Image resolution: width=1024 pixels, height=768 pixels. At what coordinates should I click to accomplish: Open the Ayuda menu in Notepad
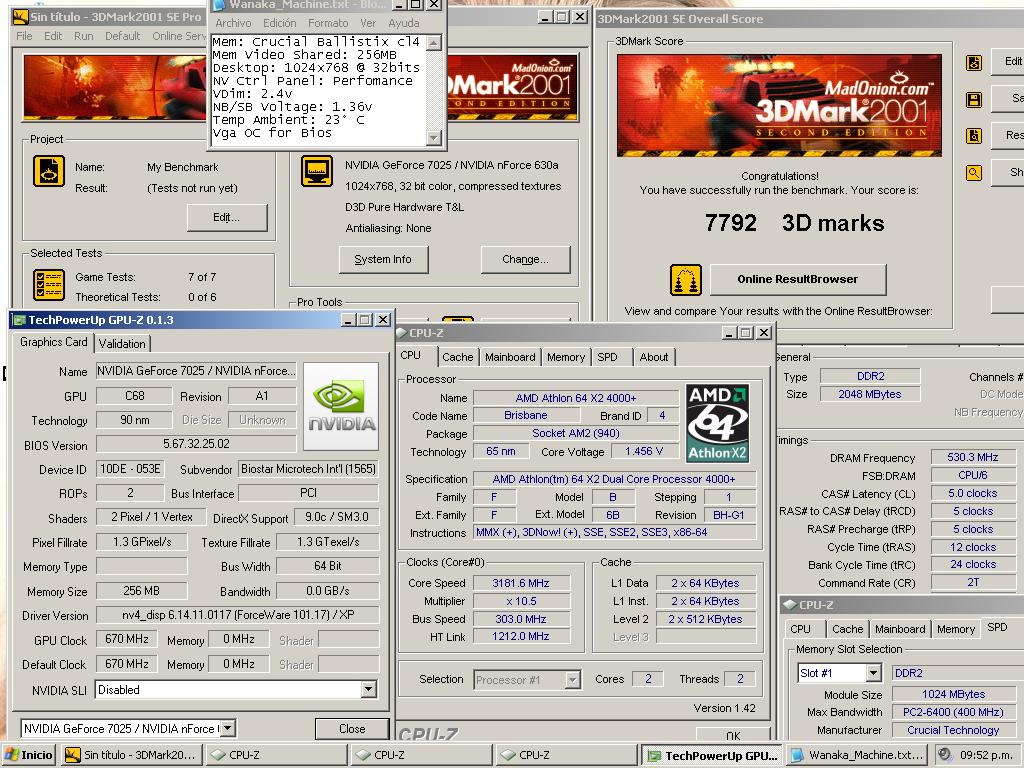coord(404,23)
